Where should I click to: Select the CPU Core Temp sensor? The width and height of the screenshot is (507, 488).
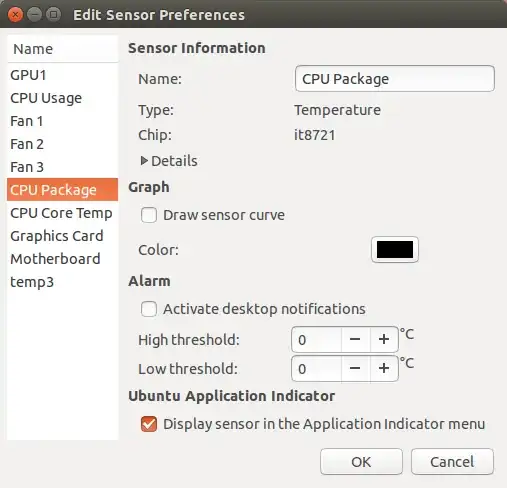tap(62, 213)
